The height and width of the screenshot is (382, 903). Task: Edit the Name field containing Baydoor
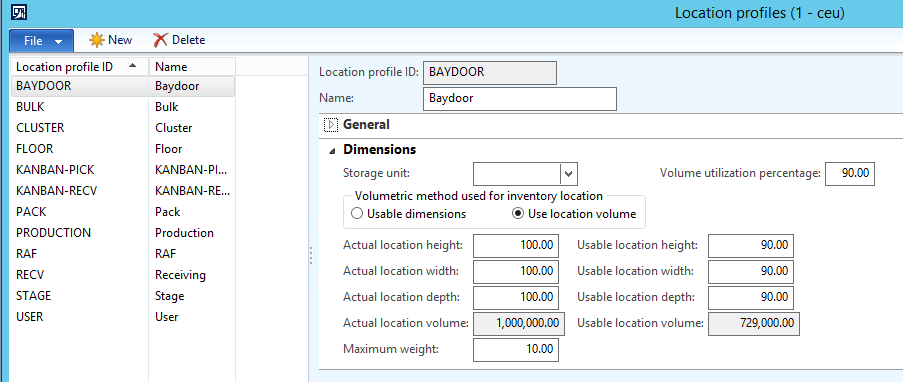[x=519, y=99]
